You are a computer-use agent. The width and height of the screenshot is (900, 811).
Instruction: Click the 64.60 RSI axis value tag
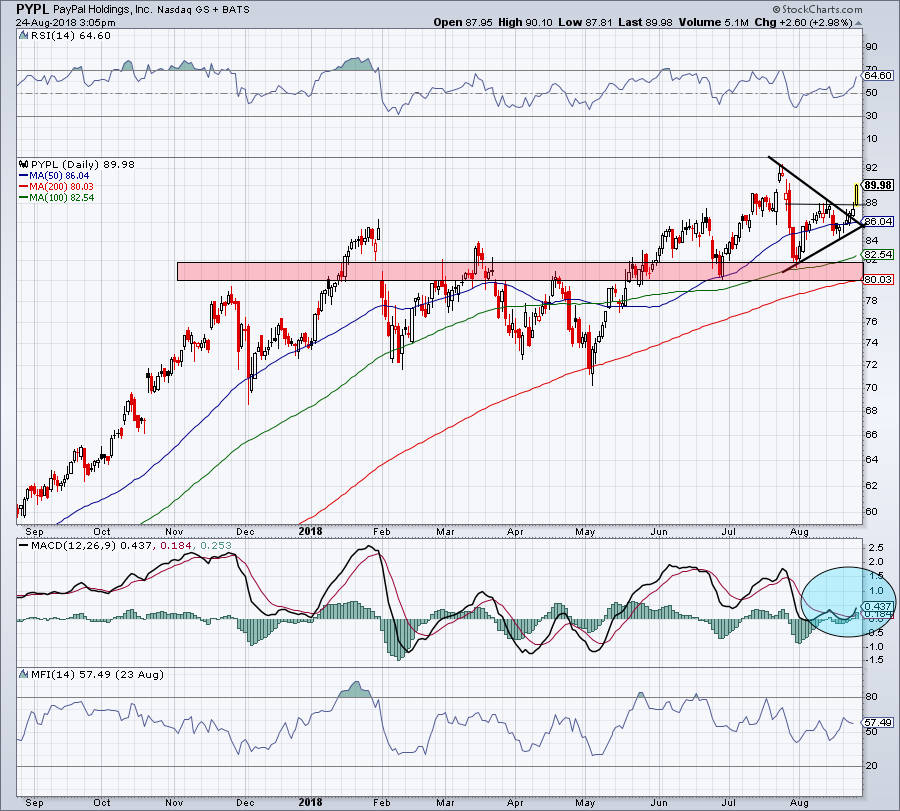tap(878, 75)
